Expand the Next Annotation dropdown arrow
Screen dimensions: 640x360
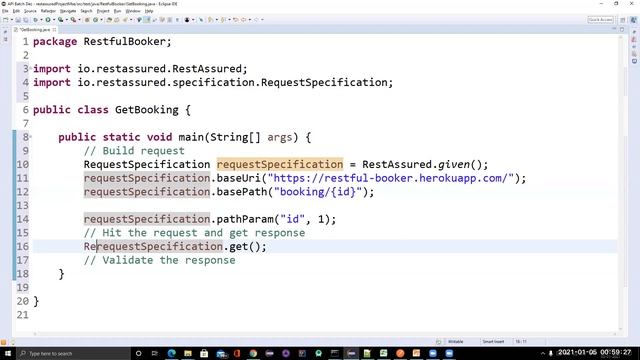click(216, 20)
